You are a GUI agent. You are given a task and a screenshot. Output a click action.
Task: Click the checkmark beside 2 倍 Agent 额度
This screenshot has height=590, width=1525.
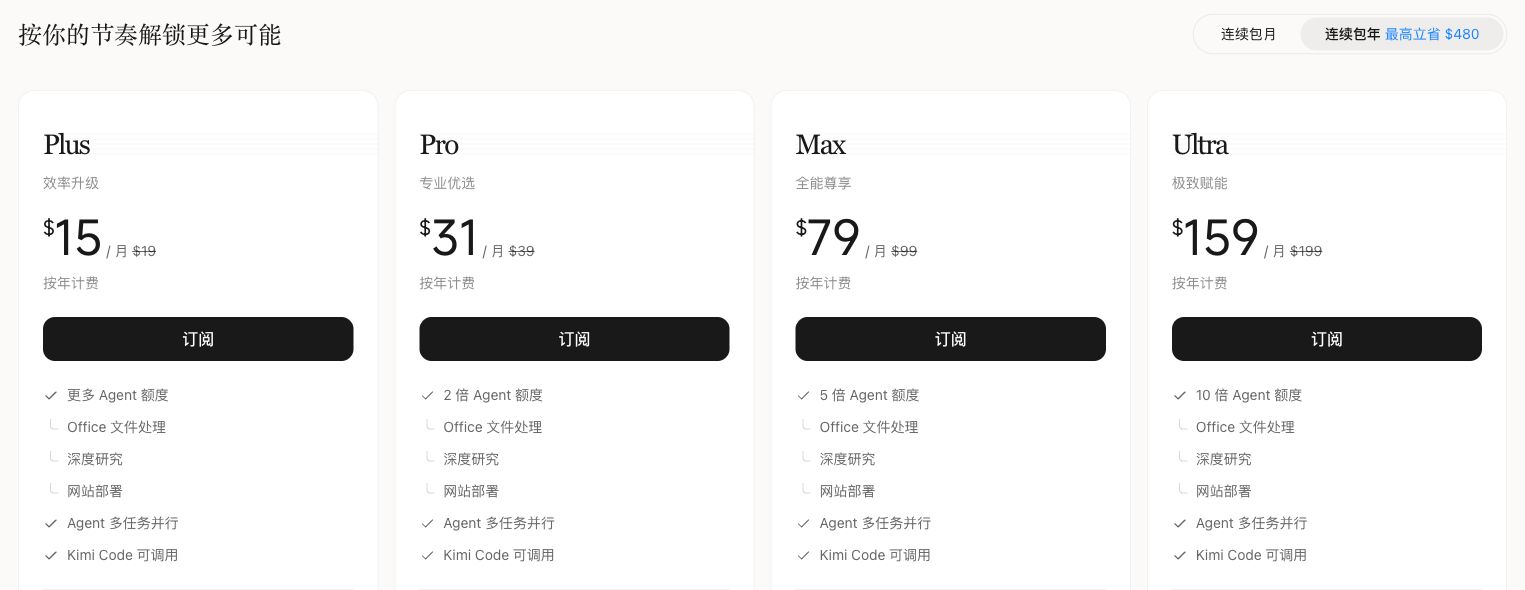(427, 395)
